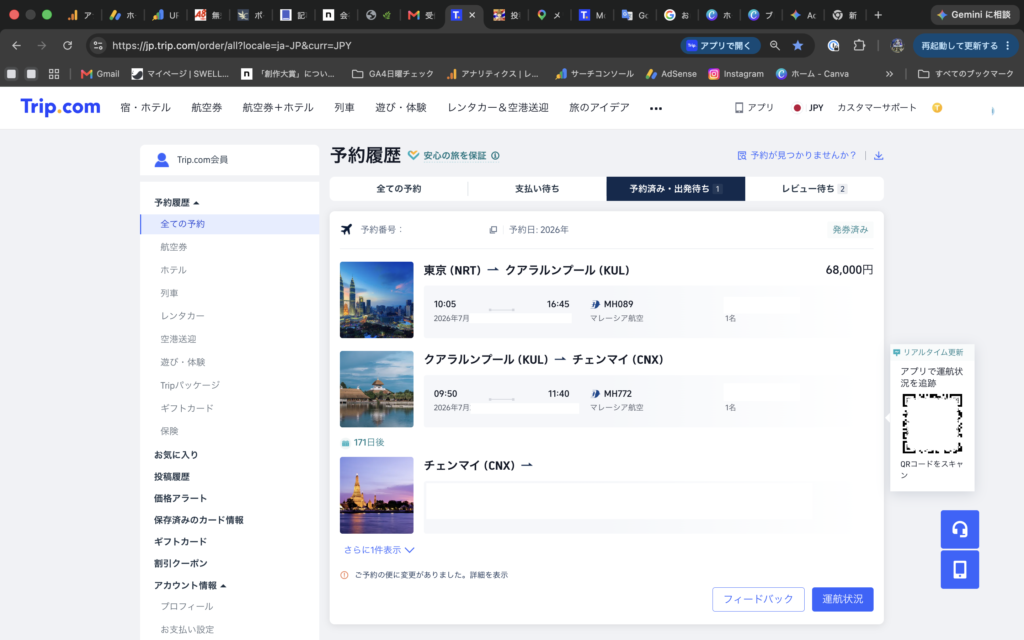
Task: Open a new browser tab with plus
Action: pos(878,15)
